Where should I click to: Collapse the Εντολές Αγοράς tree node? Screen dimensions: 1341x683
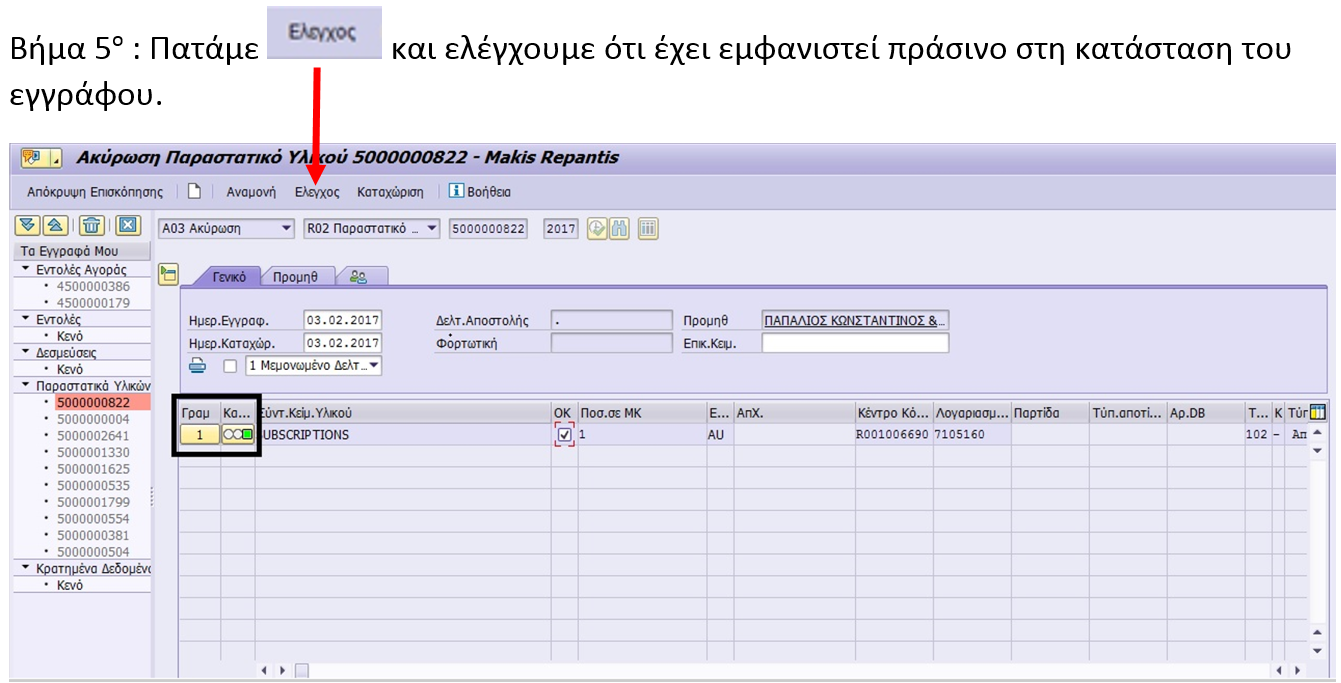click(x=26, y=270)
